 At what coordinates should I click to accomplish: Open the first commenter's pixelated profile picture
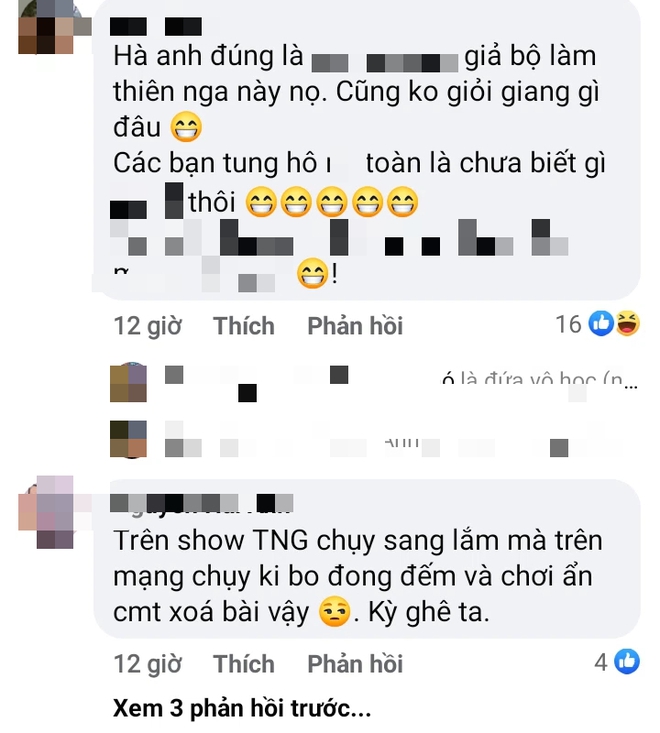click(x=46, y=27)
